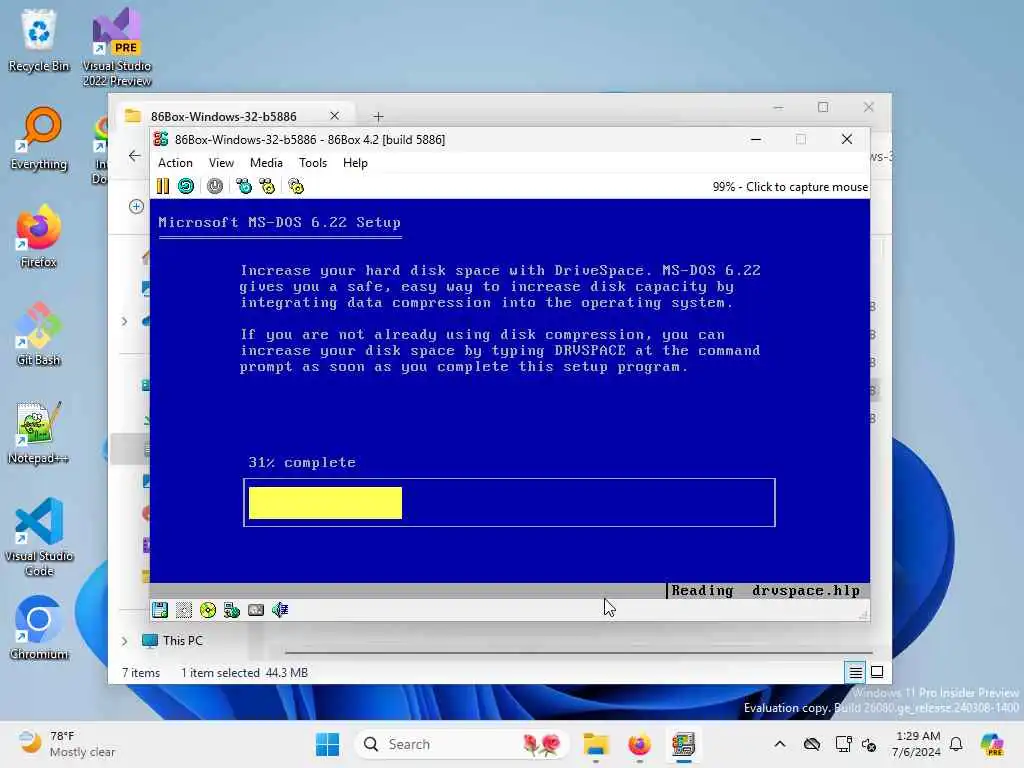Click the second empty floppy drive icon
Image resolution: width=1024 pixels, height=768 pixels.
point(184,610)
